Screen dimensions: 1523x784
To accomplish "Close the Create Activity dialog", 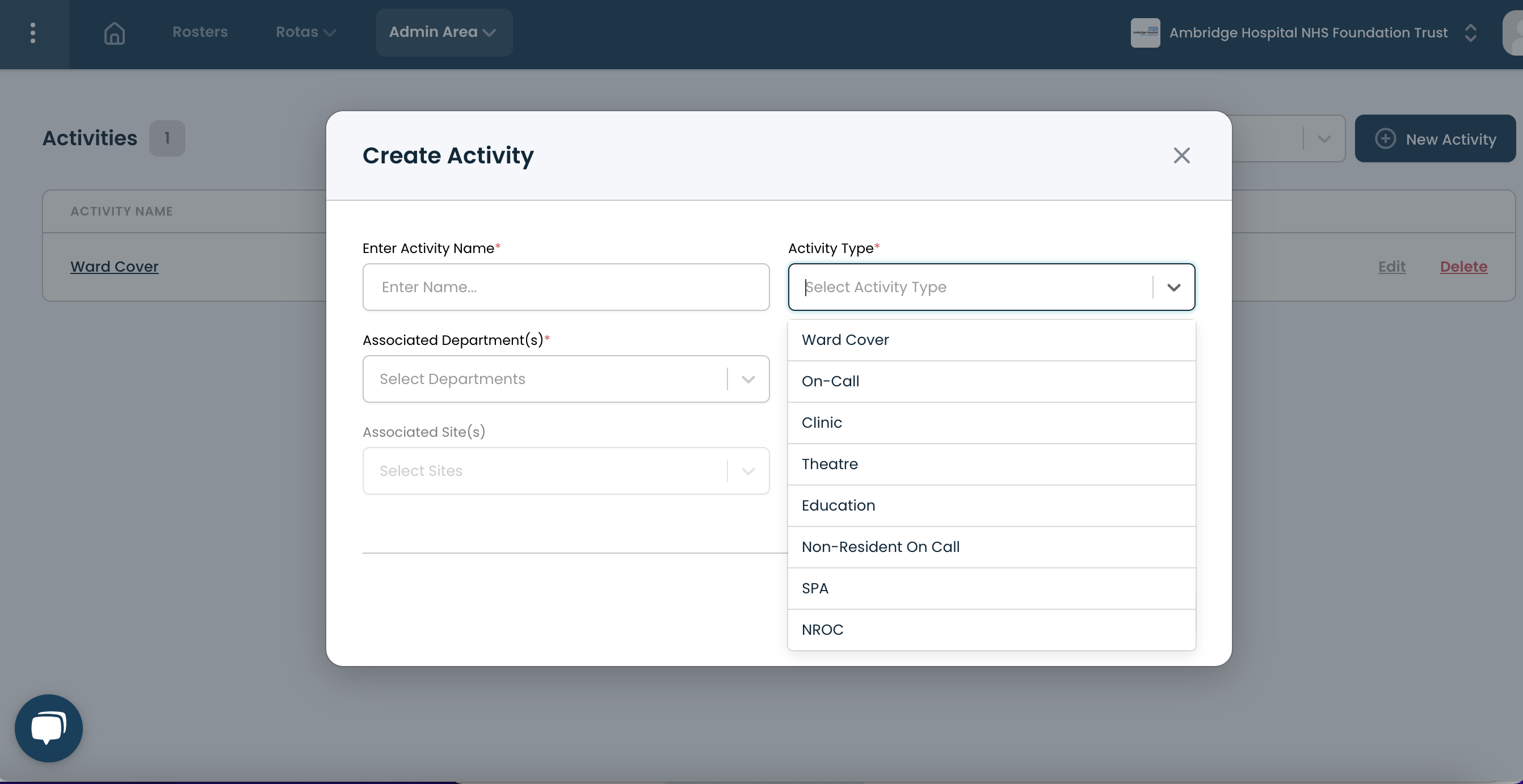I will click(1181, 155).
